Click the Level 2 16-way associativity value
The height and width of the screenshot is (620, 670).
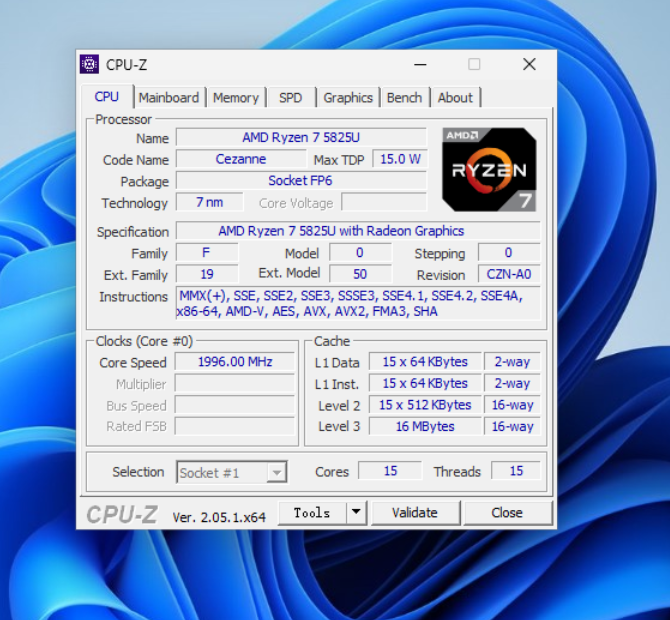click(512, 405)
